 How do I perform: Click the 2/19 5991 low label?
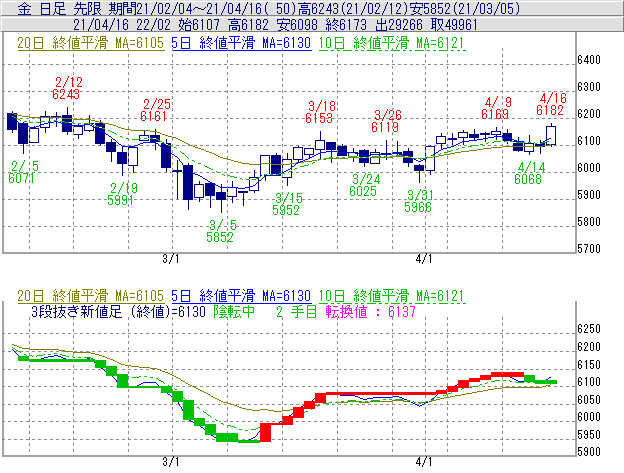coord(122,194)
